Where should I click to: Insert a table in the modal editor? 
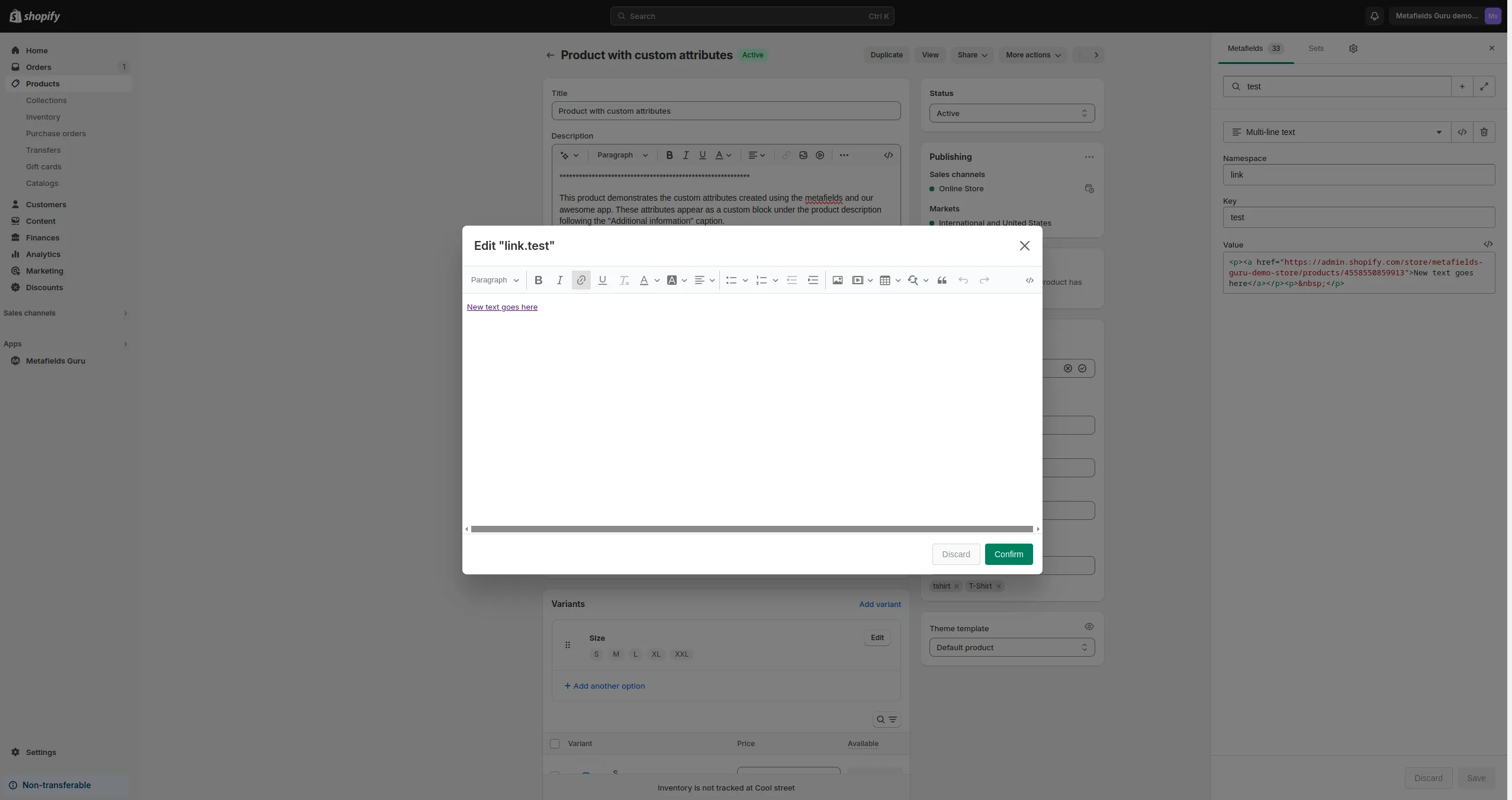tap(885, 280)
